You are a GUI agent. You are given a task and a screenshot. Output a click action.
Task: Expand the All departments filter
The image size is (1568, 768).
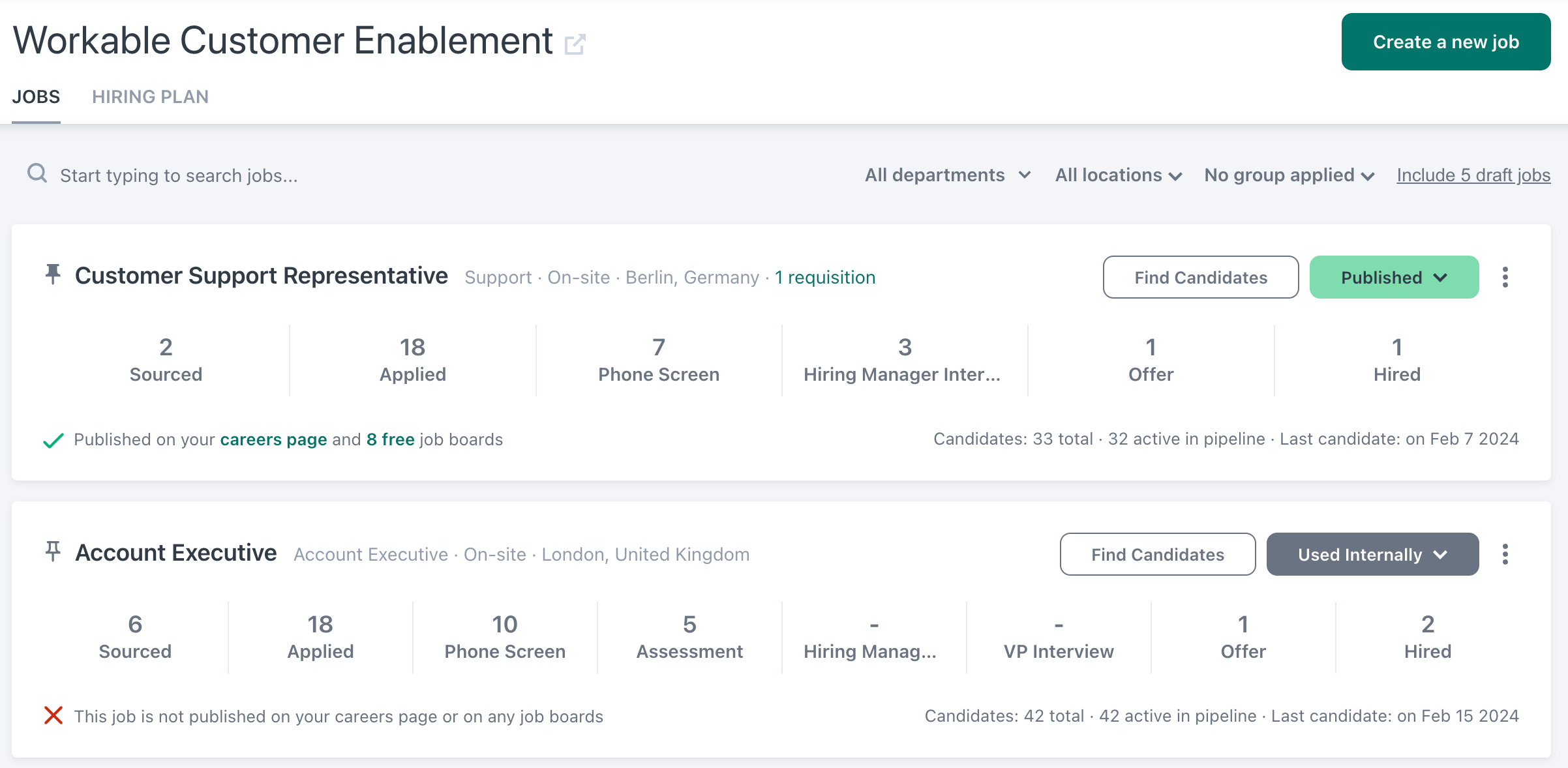tap(947, 175)
